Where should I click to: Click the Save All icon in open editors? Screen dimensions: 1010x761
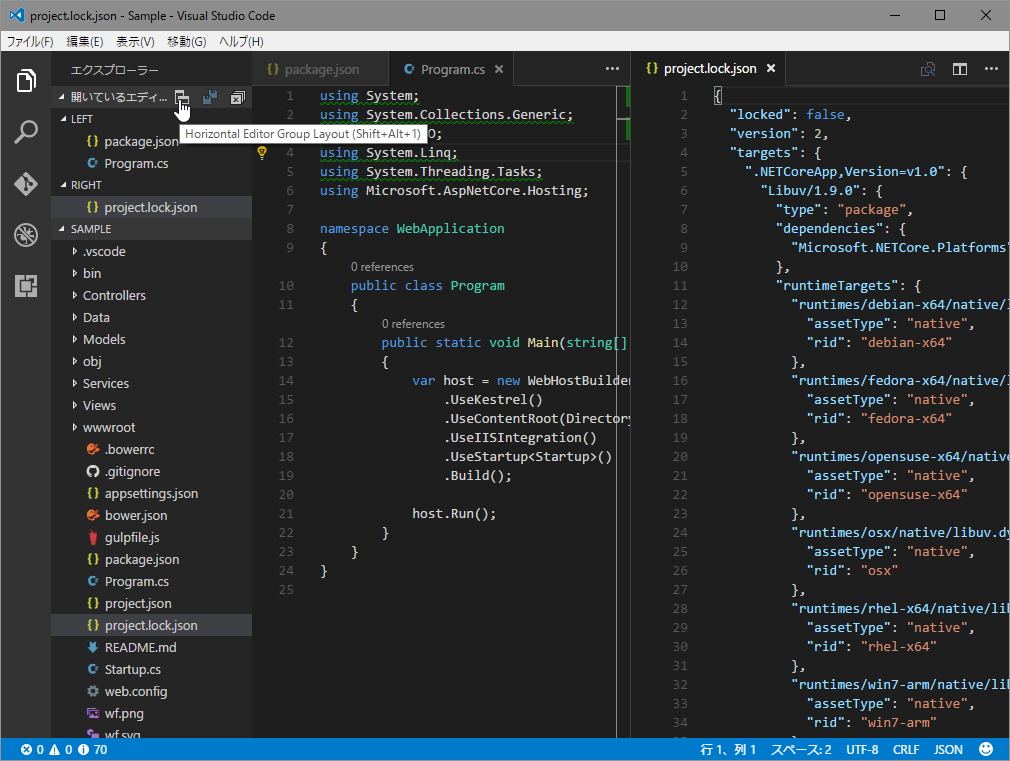pos(210,97)
